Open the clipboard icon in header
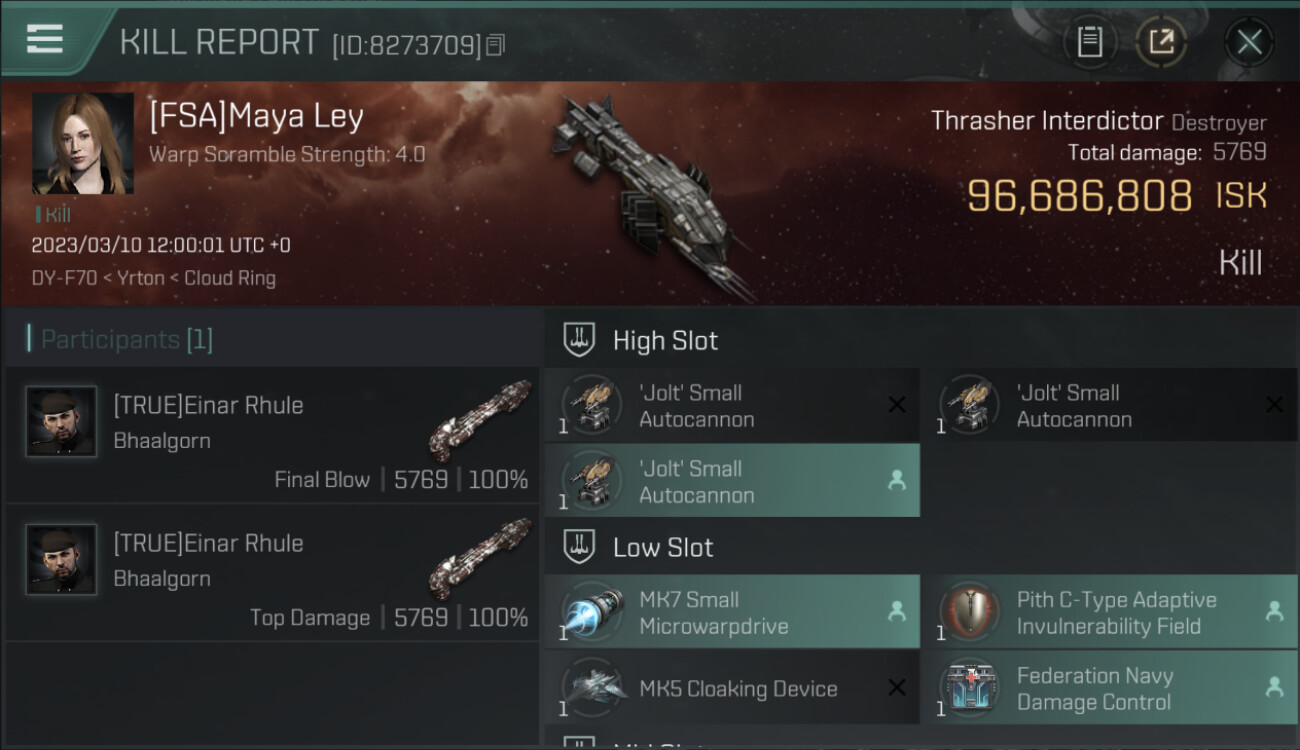Viewport: 1300px width, 750px height. (x=1090, y=42)
